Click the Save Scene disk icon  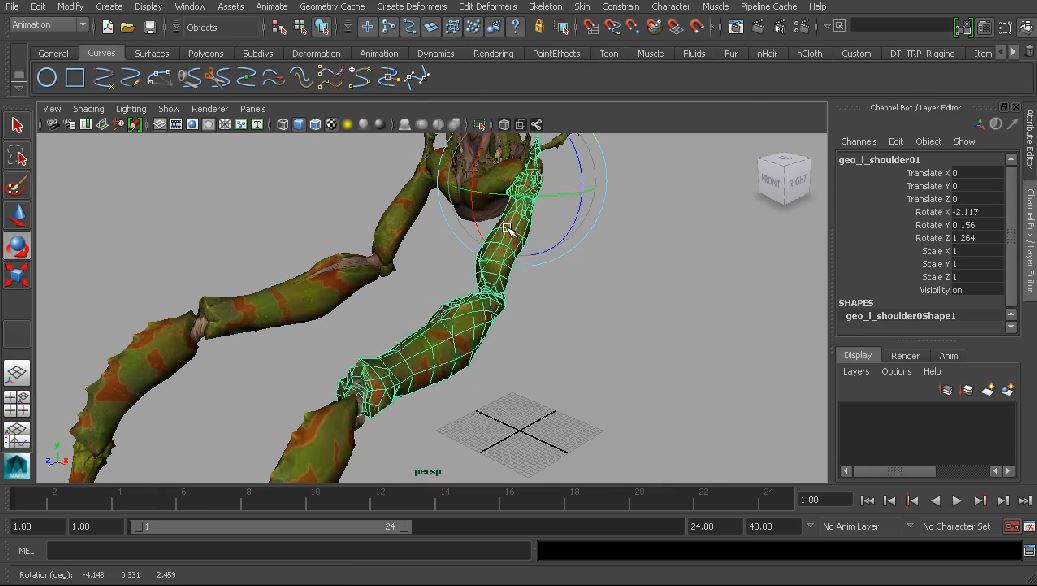coord(149,27)
